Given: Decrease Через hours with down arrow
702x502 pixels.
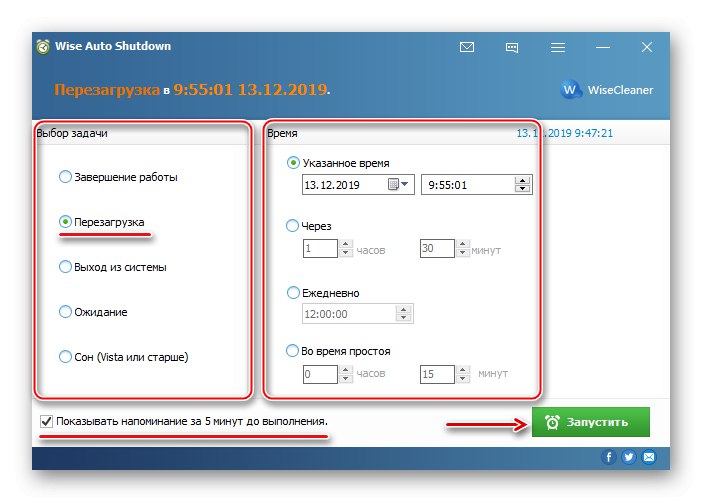Looking at the screenshot, I should click(345, 253).
